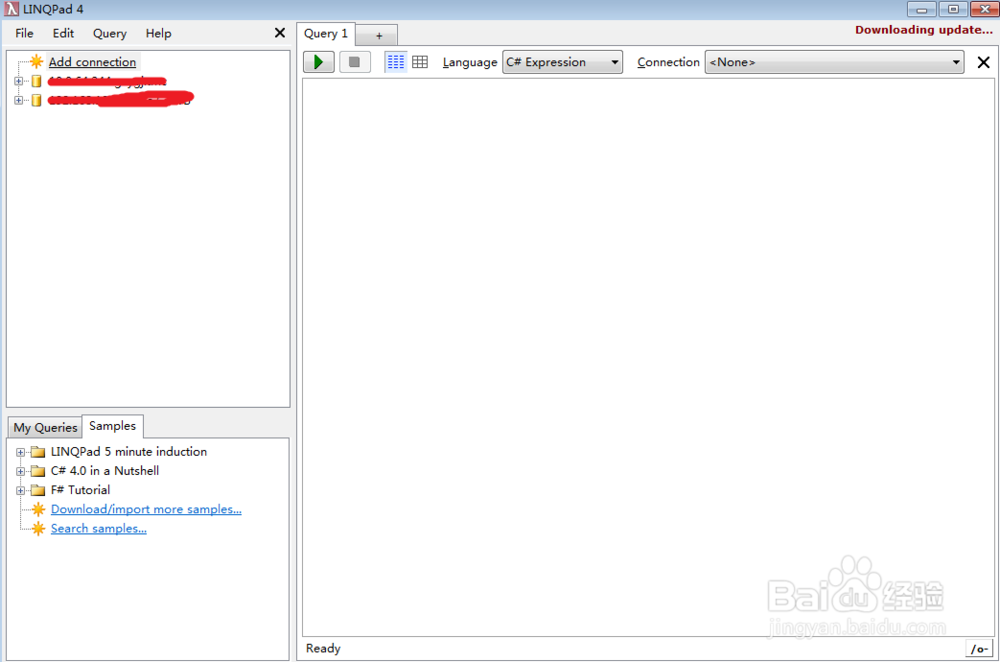This screenshot has width=1000, height=662.
Task: Select the second redacted database connection icon
Action: pyautogui.click(x=36, y=100)
